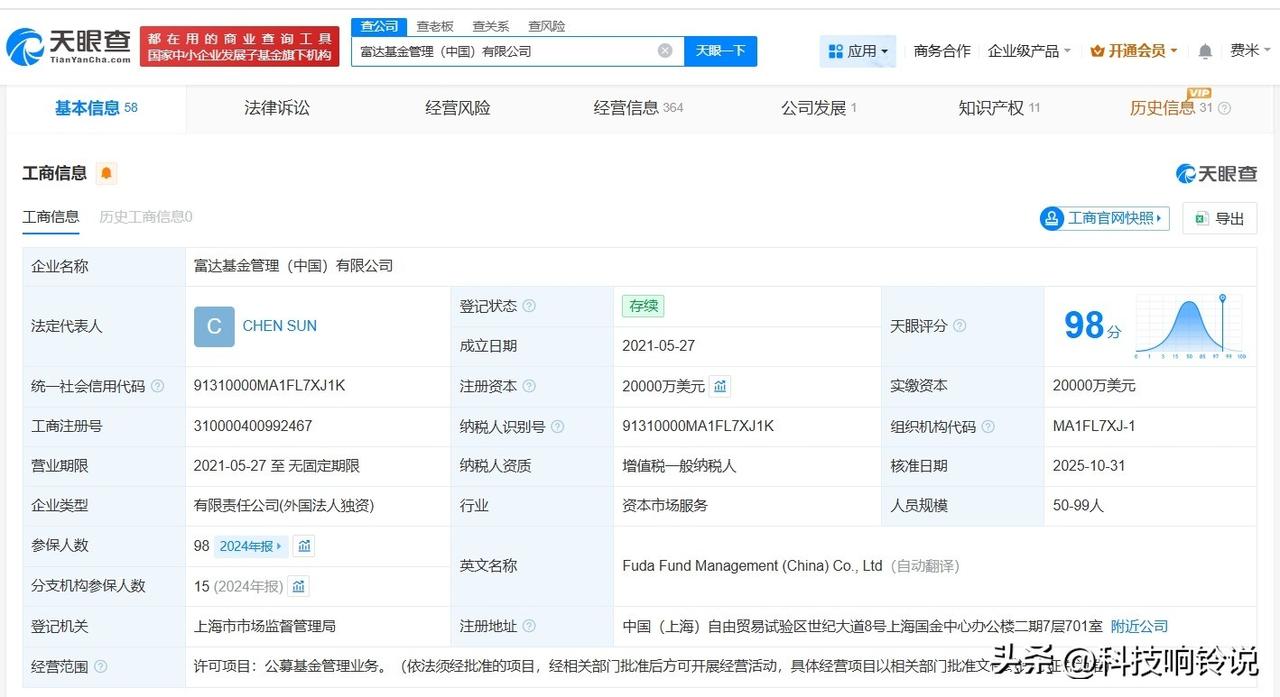
Task: Expand the 2024年报 dropdown for 参保人数
Action: [x=252, y=546]
